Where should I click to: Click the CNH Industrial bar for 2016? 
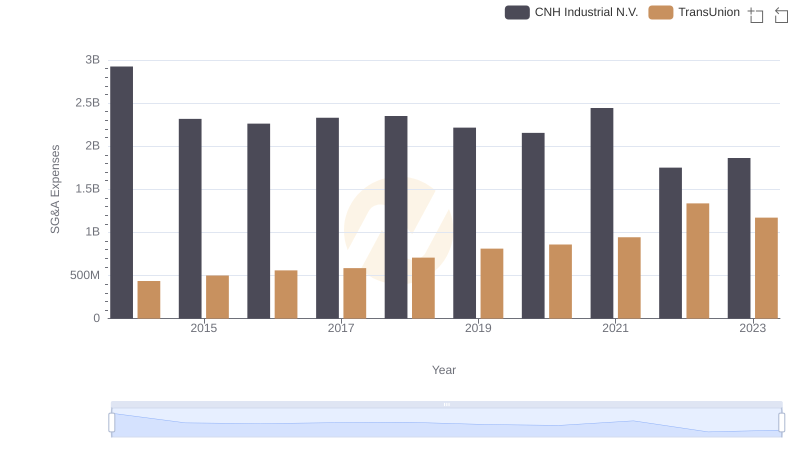click(x=259, y=221)
